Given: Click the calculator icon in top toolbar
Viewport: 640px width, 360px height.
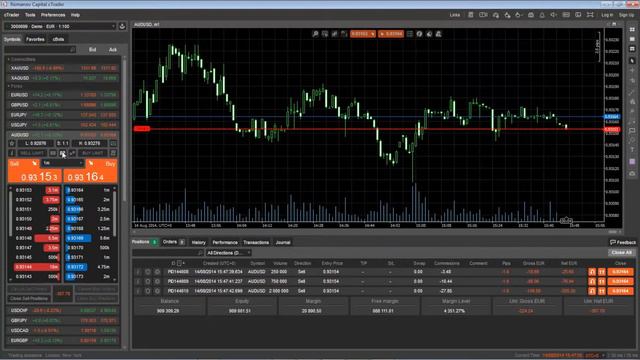Looking at the screenshot, I should [471, 15].
